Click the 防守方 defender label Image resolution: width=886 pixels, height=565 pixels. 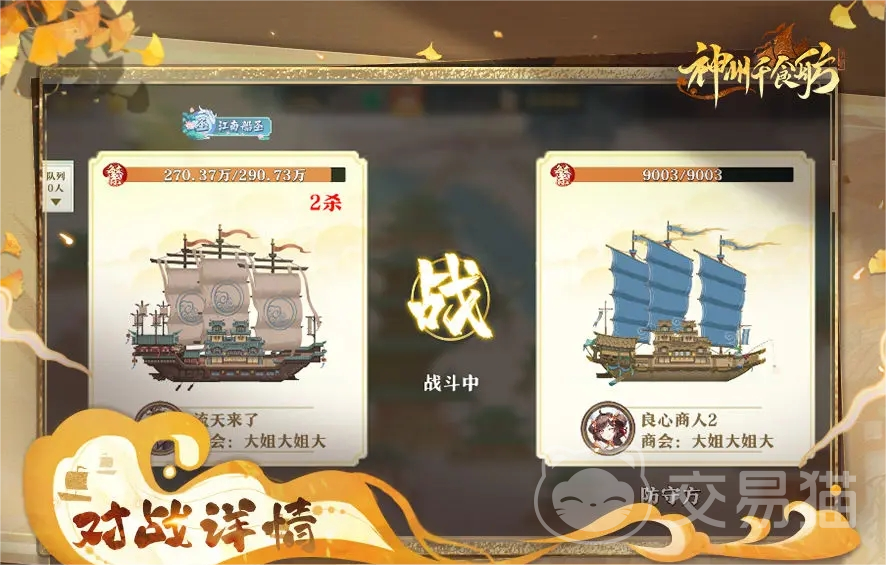(670, 495)
